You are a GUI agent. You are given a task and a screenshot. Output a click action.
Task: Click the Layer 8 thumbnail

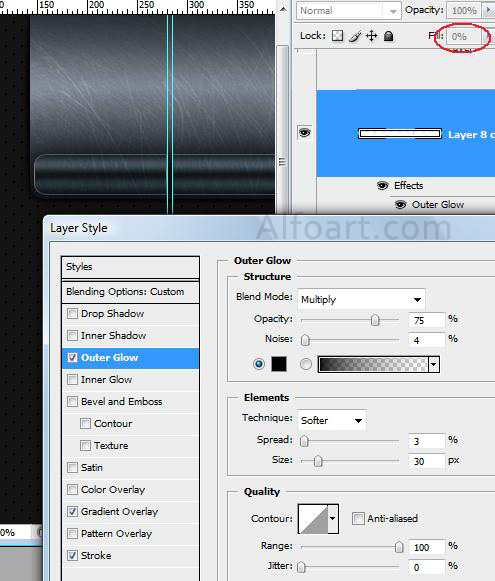tap(400, 133)
